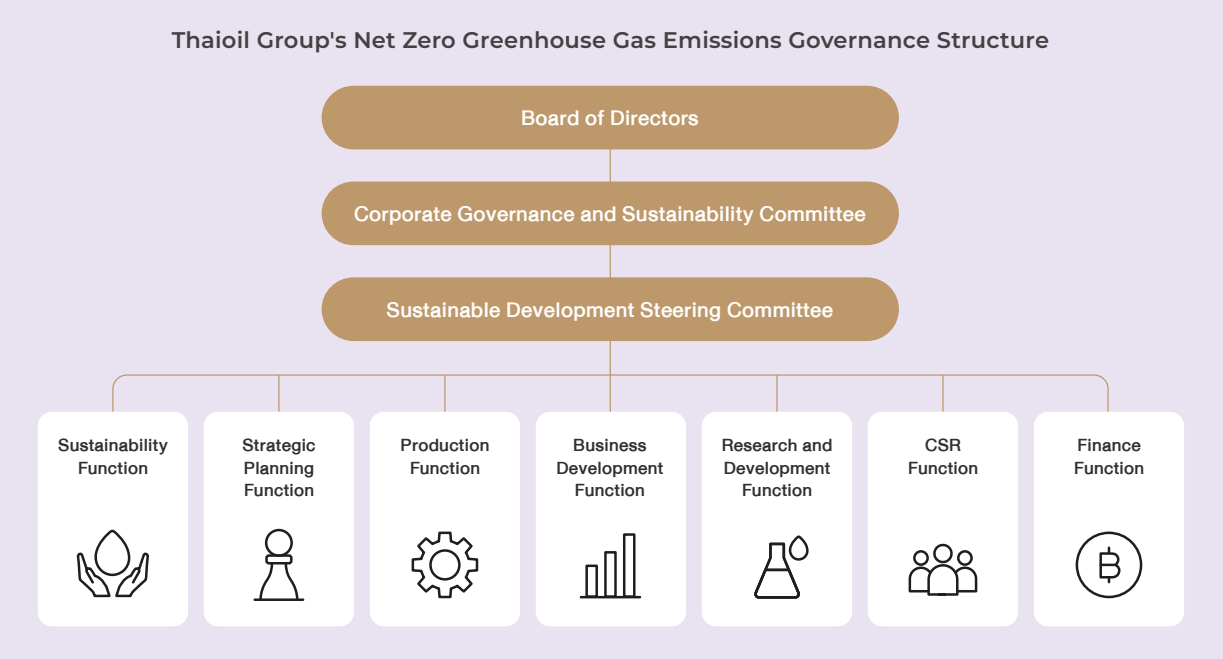Click empty area of Finance Function card

coord(1108,505)
